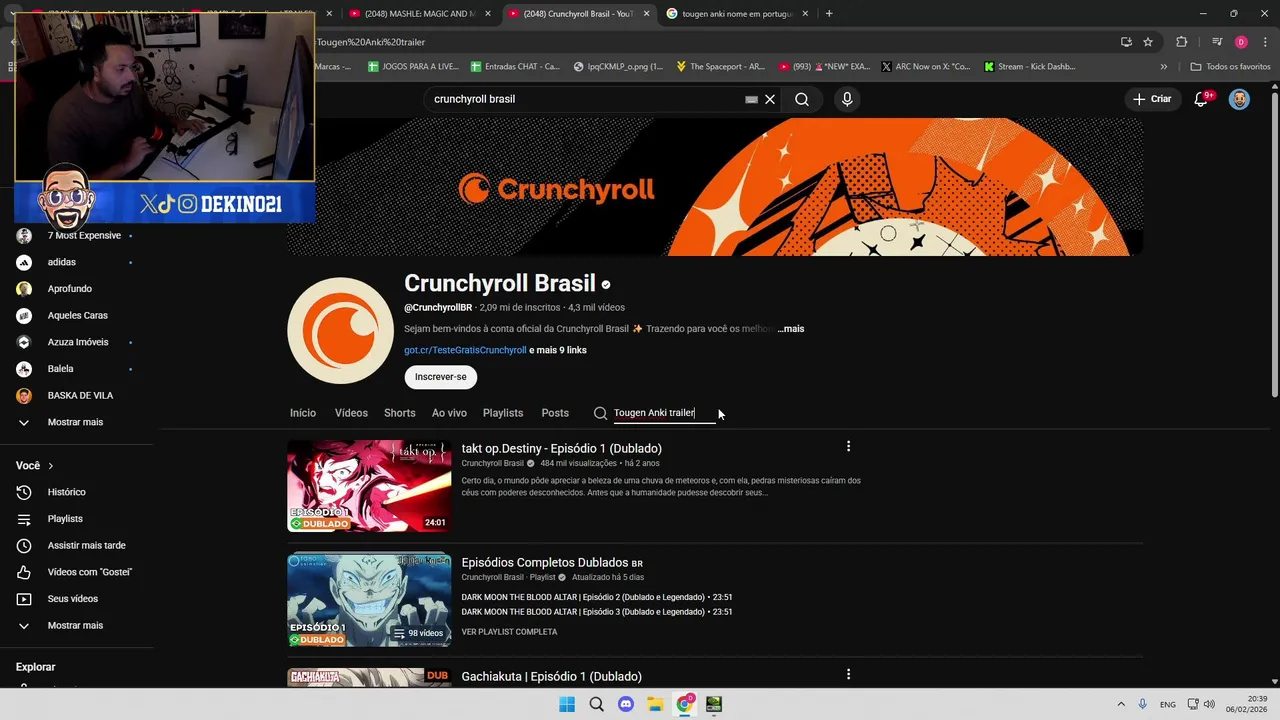Show more bookmarks with the » chevron
The height and width of the screenshot is (720, 1280).
click(x=1163, y=67)
